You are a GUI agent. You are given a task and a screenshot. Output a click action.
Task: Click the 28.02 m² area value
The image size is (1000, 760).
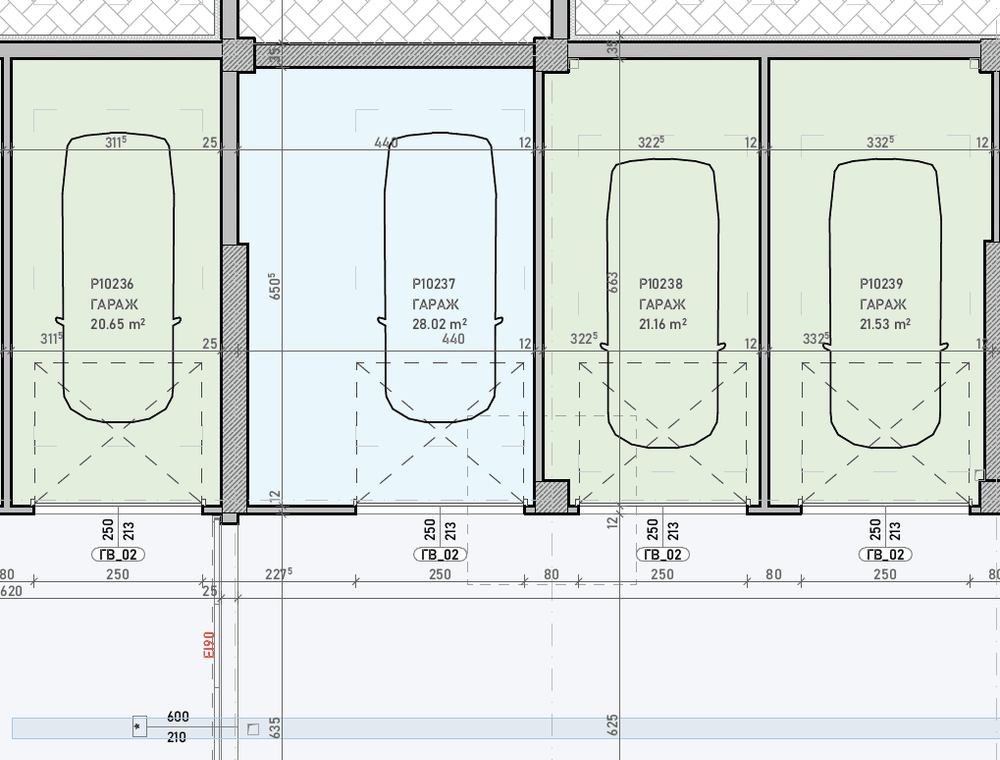pos(440,324)
